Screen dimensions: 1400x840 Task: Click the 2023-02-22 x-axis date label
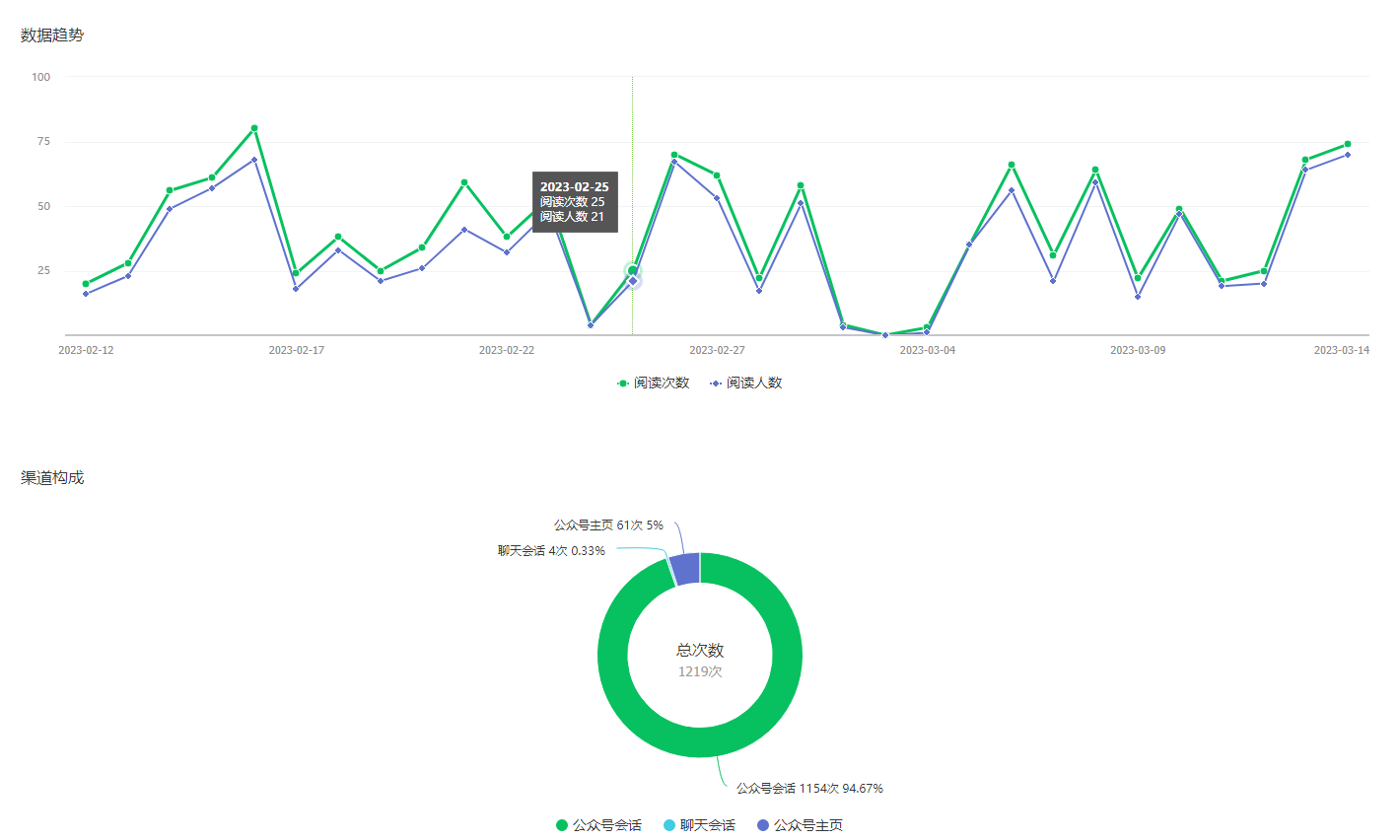507,350
